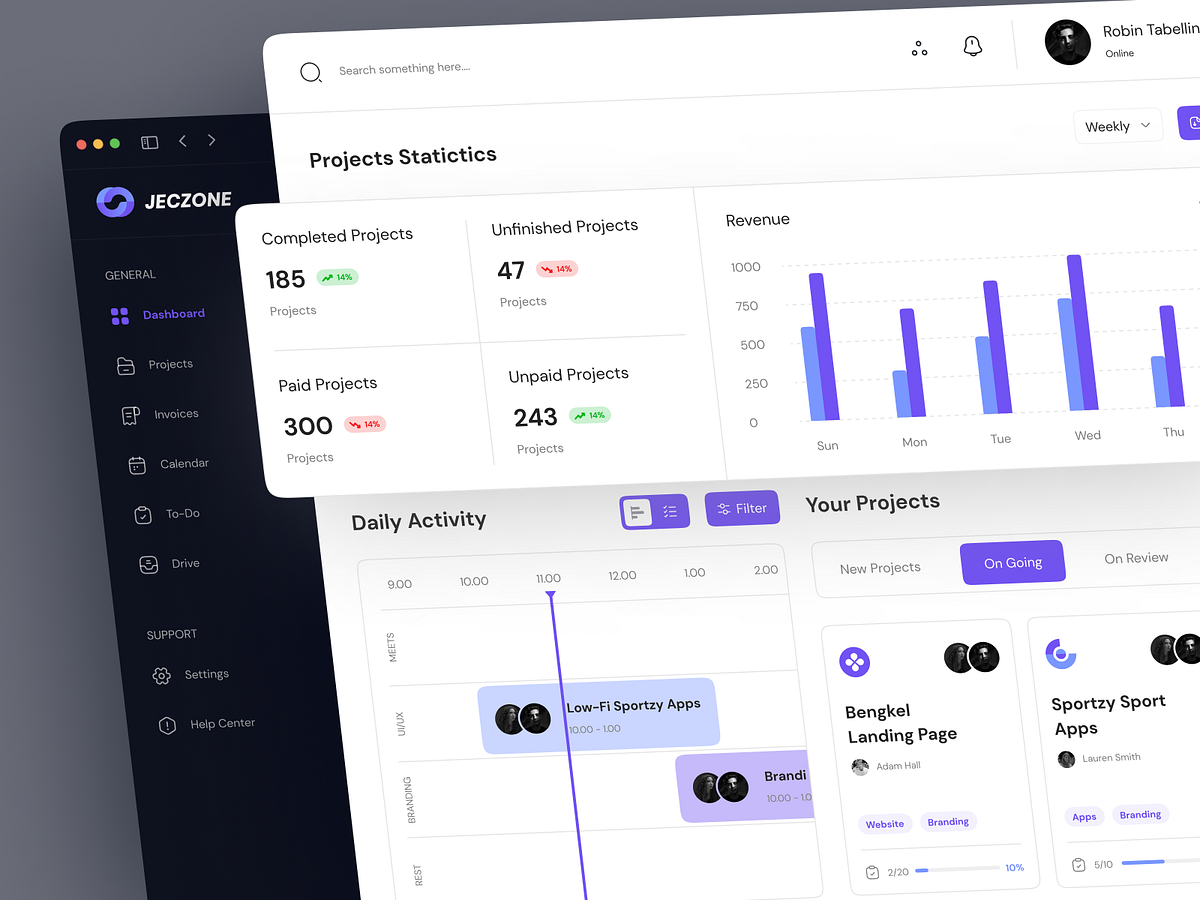Select the New Projects tab
Viewport: 1200px width, 900px height.
coord(880,568)
